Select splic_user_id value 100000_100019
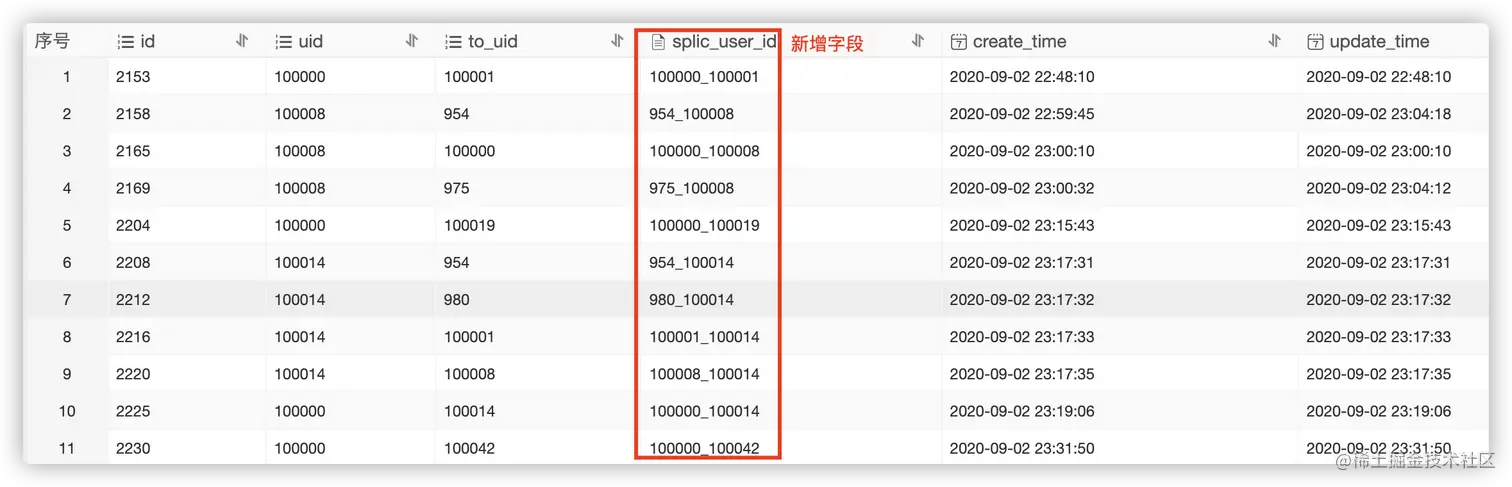 [x=704, y=225]
